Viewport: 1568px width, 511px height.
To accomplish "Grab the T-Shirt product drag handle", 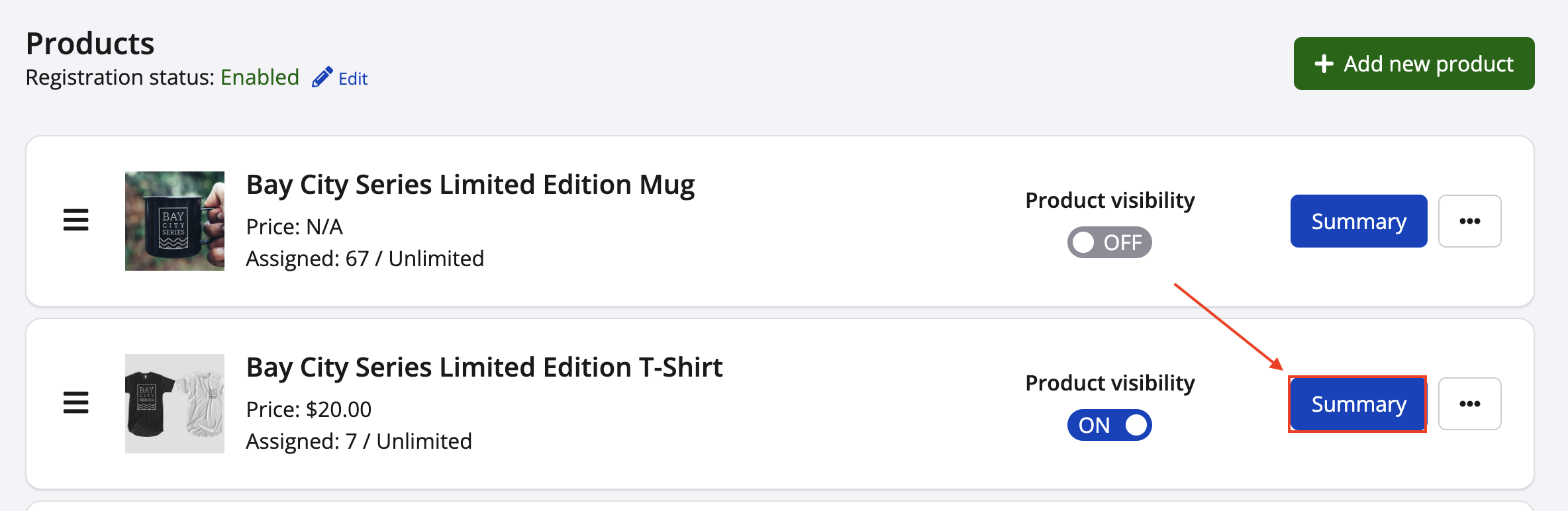I will (75, 402).
